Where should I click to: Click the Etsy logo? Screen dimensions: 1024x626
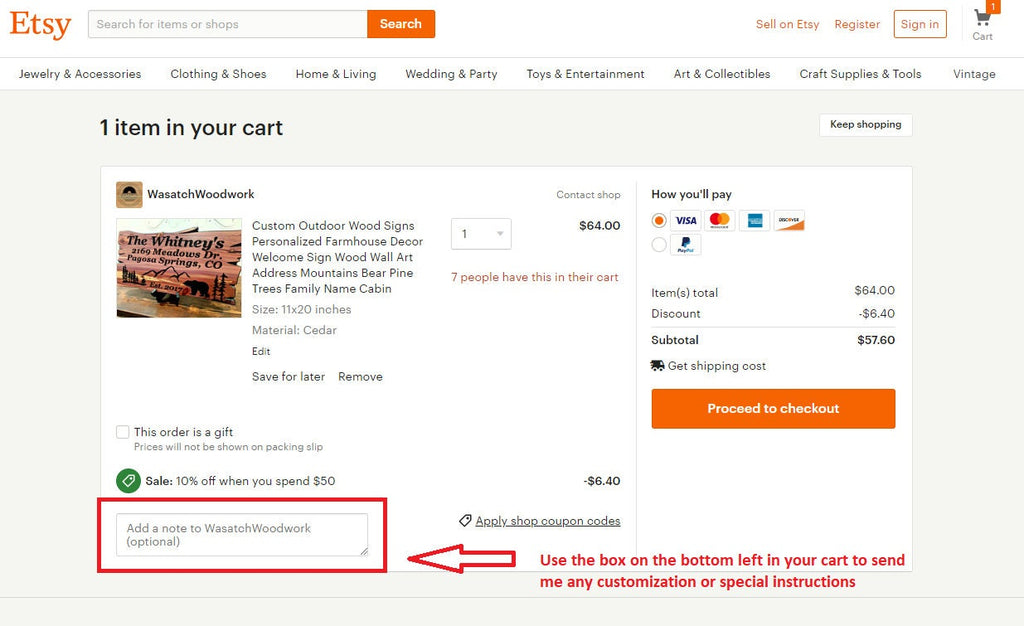[40, 24]
